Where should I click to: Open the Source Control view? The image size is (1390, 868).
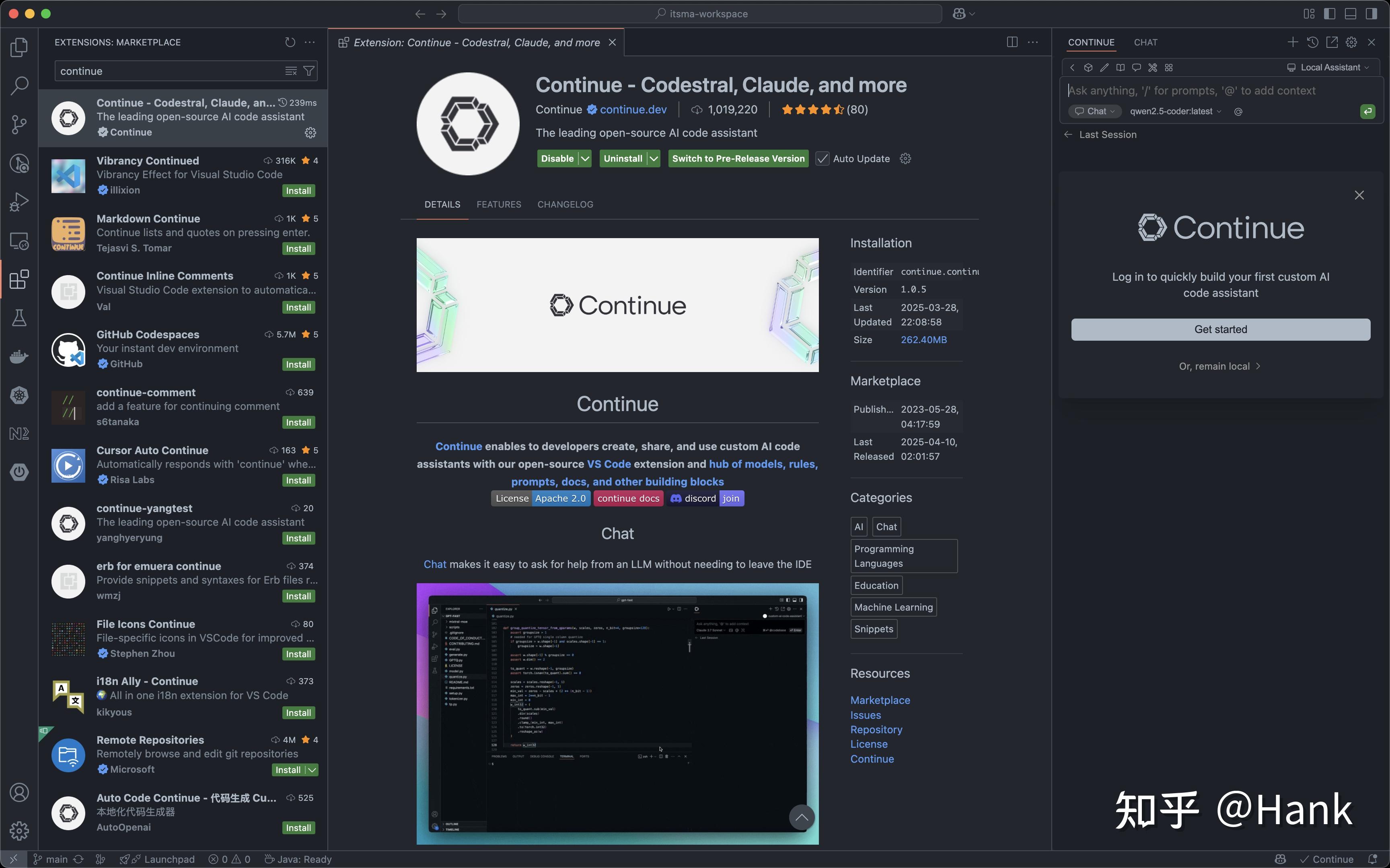pyautogui.click(x=19, y=124)
